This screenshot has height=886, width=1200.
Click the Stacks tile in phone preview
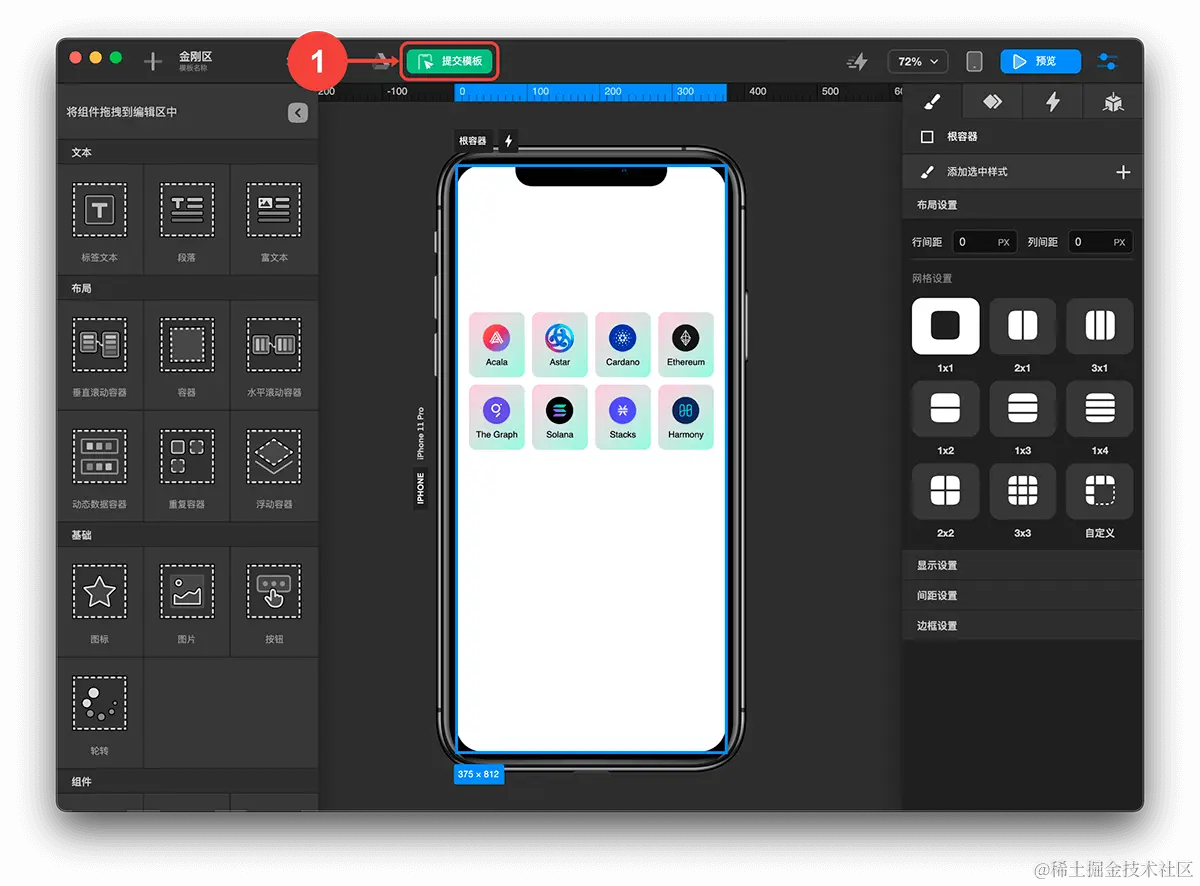(623, 417)
